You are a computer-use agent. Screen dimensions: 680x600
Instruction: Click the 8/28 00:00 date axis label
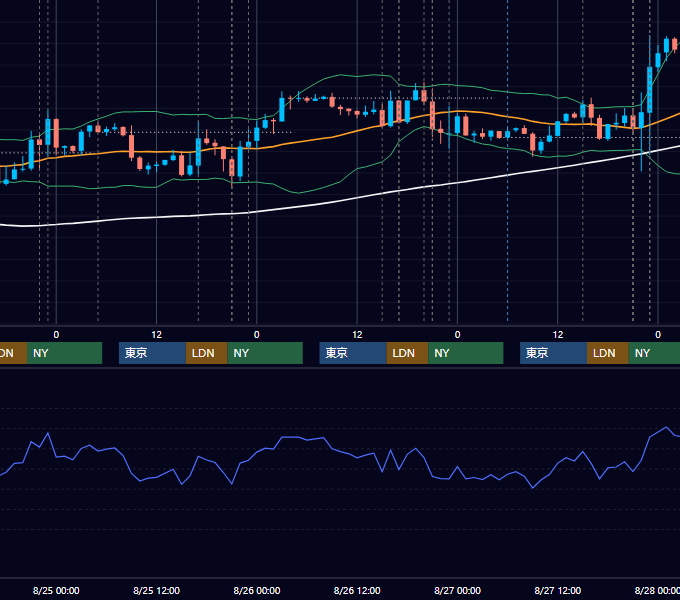(x=657, y=590)
